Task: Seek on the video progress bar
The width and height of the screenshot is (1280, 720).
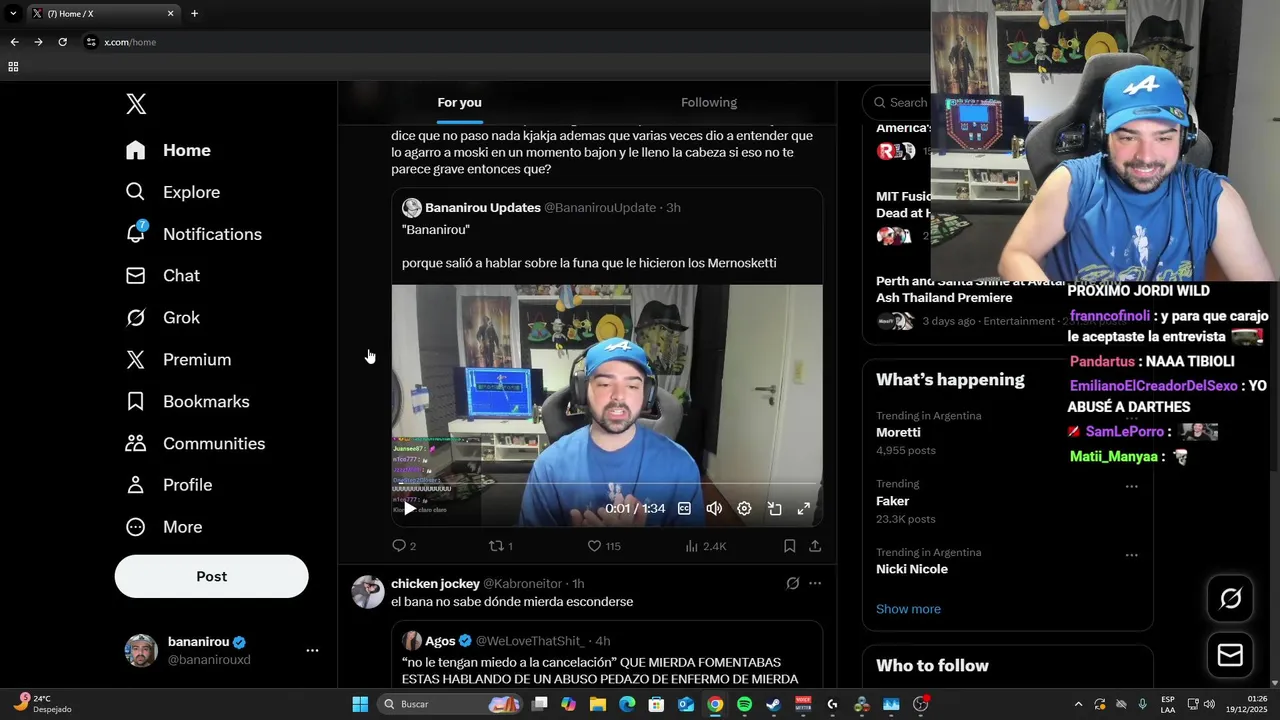Action: pos(607,484)
